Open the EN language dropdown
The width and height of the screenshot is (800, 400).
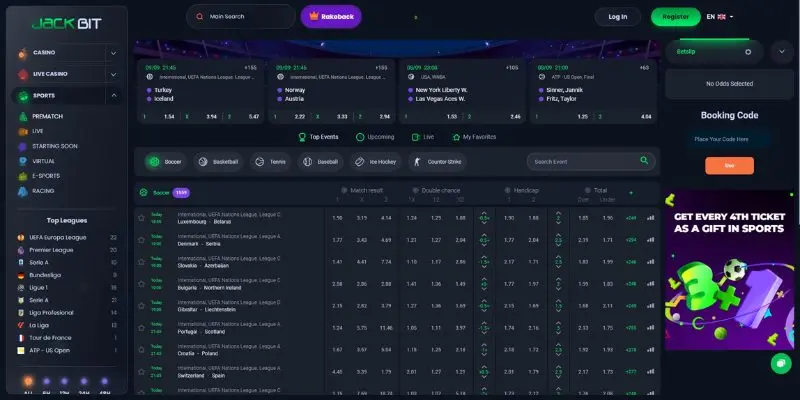720,17
